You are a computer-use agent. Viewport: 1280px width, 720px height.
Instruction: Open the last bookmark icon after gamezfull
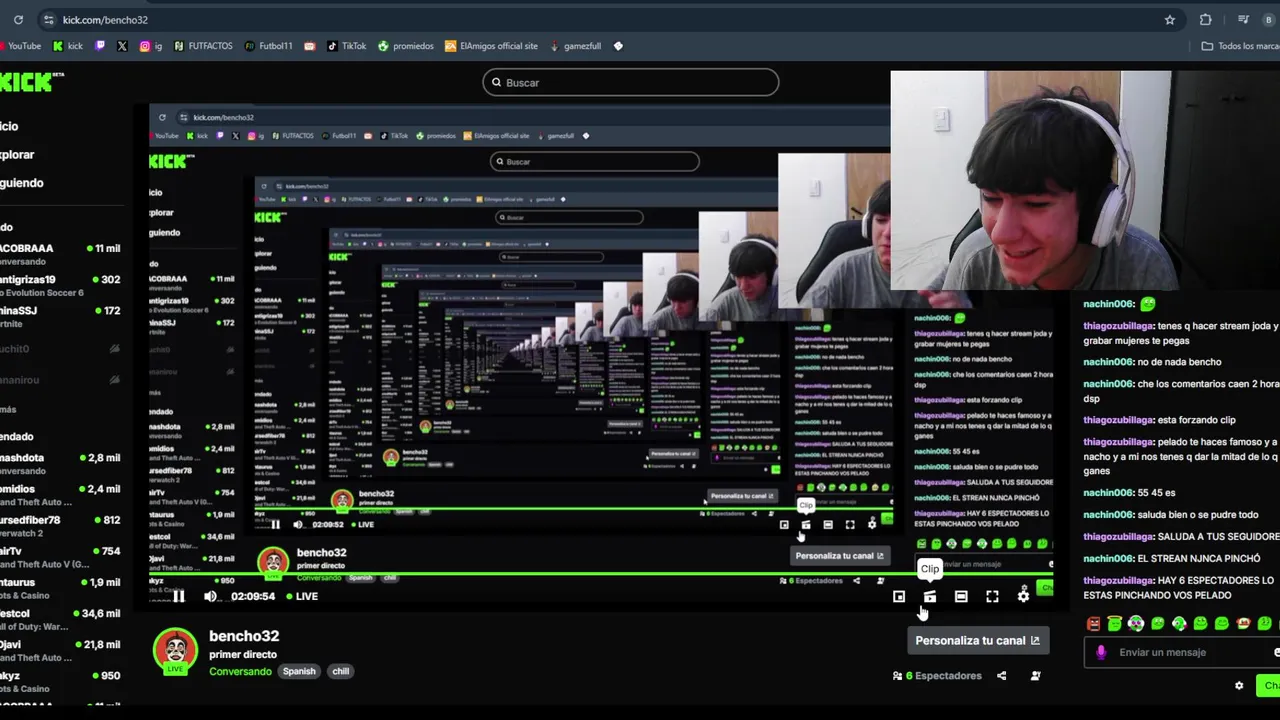(x=618, y=46)
